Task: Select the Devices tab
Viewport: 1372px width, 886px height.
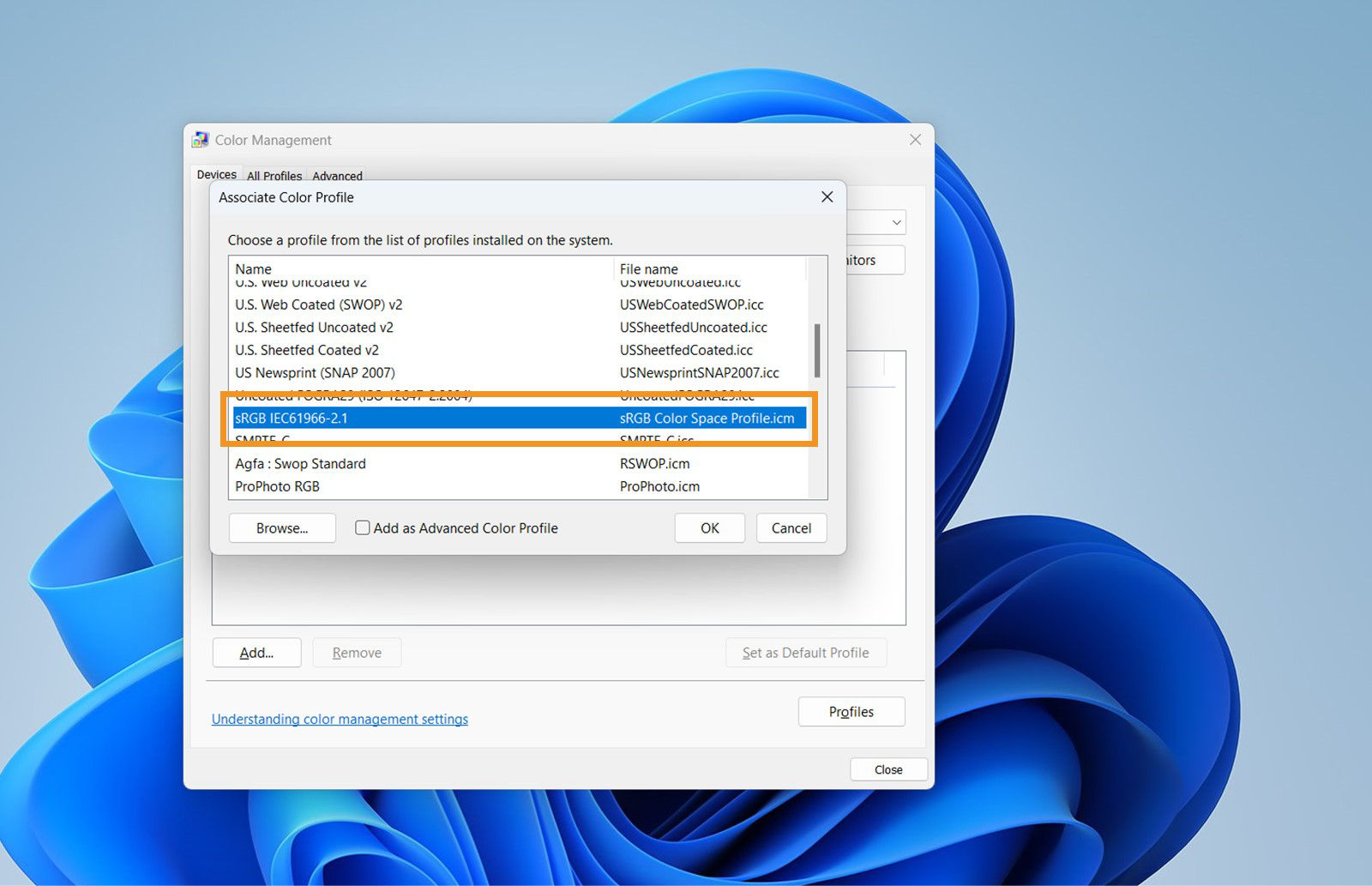Action: (x=215, y=174)
